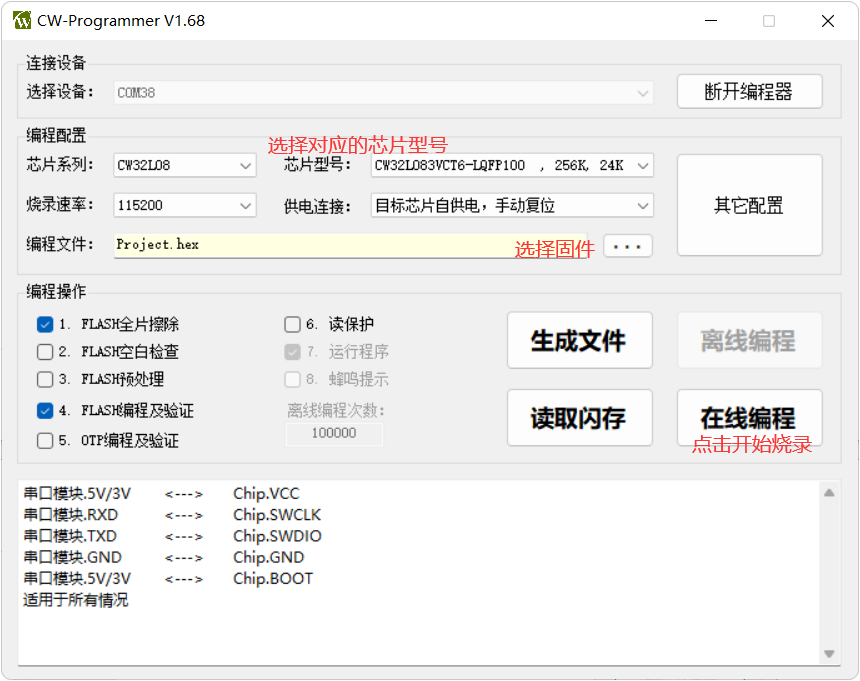Enable the FLASH空白检查 option
Viewport: 860px width, 681px height.
[44, 352]
